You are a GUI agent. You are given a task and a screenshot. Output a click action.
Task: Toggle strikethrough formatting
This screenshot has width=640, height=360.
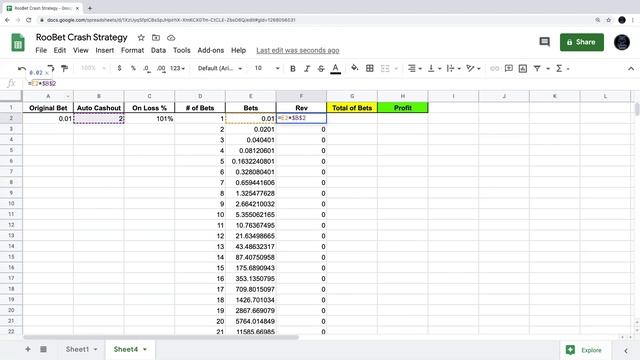321,69
